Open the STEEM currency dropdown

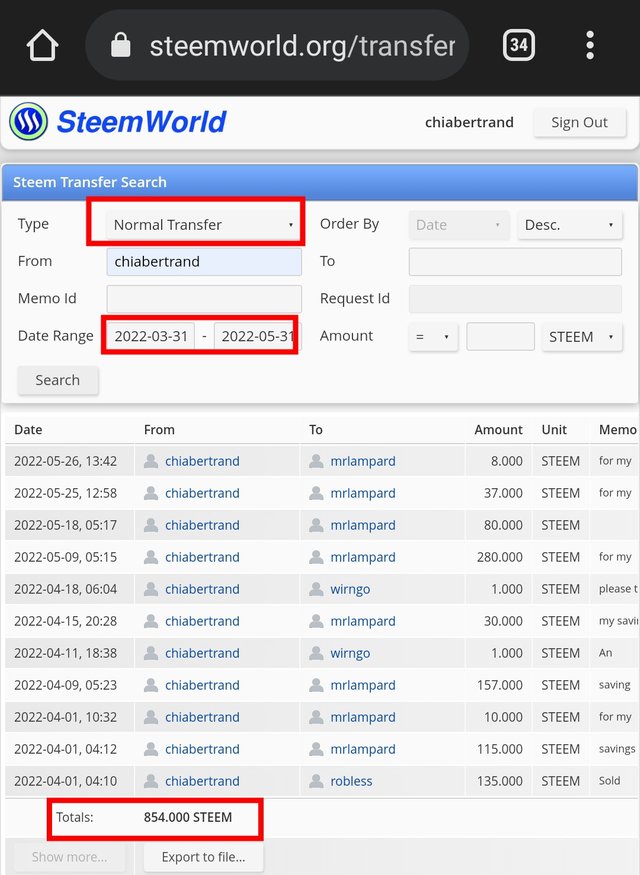pos(581,337)
